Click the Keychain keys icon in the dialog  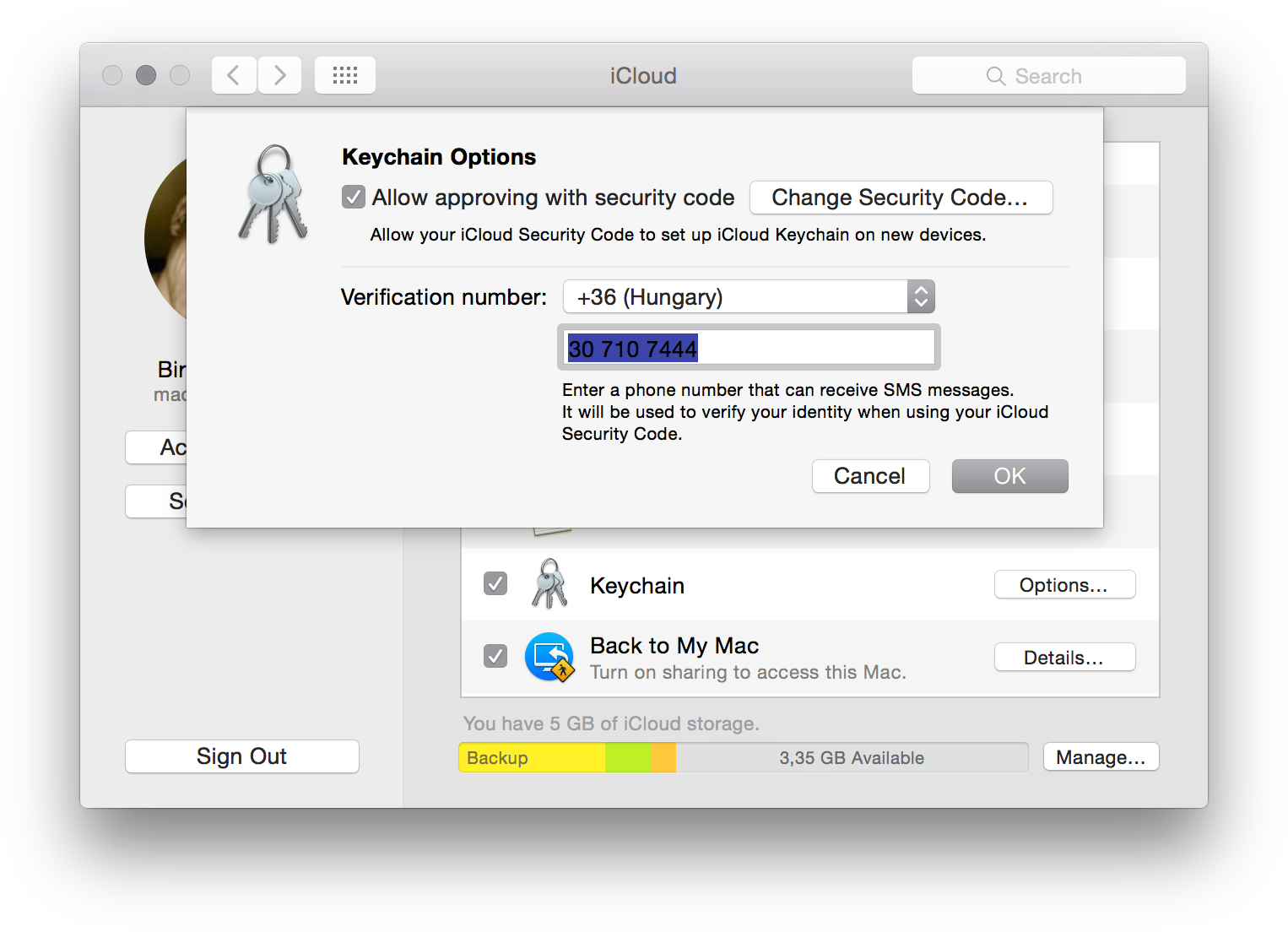[273, 194]
